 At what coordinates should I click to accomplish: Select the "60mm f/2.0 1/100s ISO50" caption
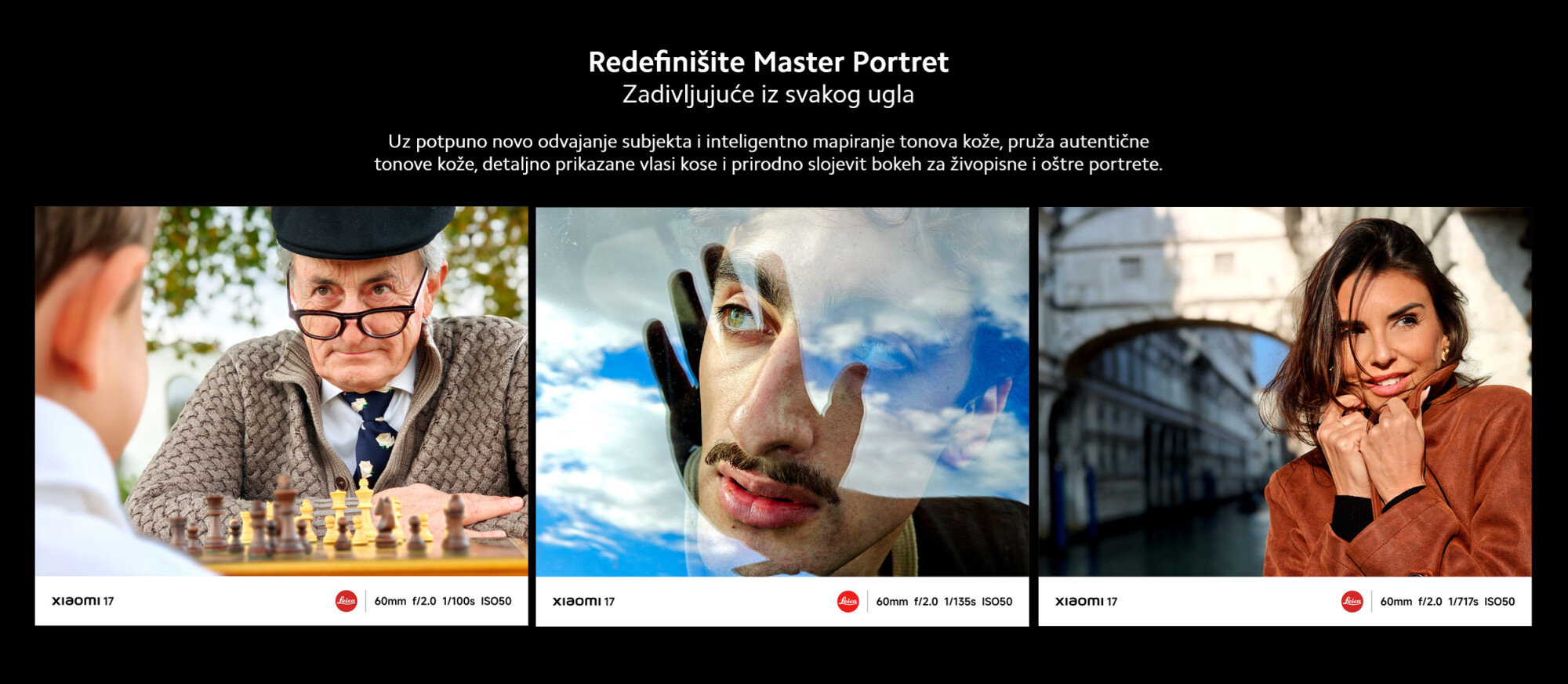[x=442, y=601]
